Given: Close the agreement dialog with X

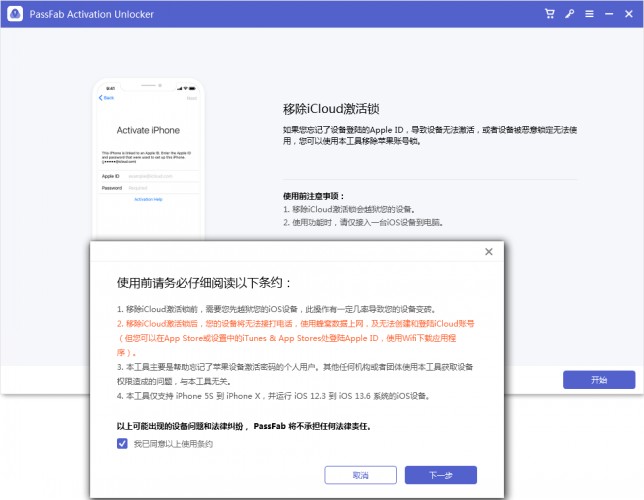Looking at the screenshot, I should coord(489,251).
